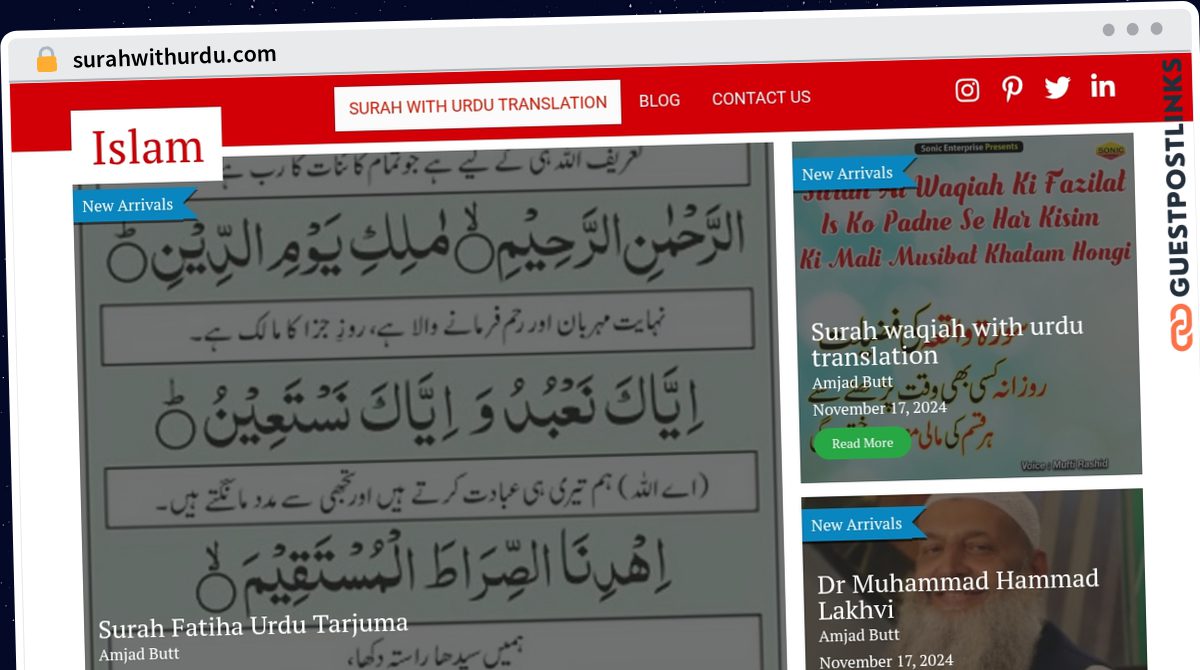This screenshot has width=1200, height=670.
Task: Open the Pinterest social icon
Action: 1012,89
